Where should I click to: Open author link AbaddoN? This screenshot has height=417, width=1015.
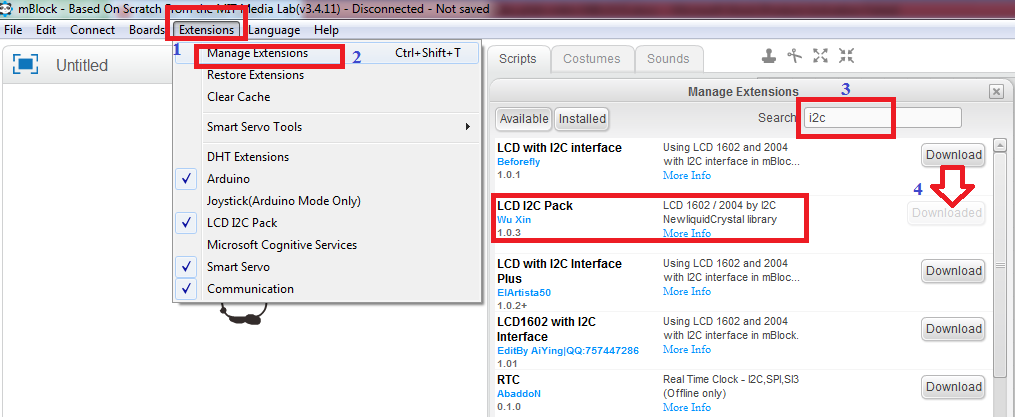coord(519,394)
